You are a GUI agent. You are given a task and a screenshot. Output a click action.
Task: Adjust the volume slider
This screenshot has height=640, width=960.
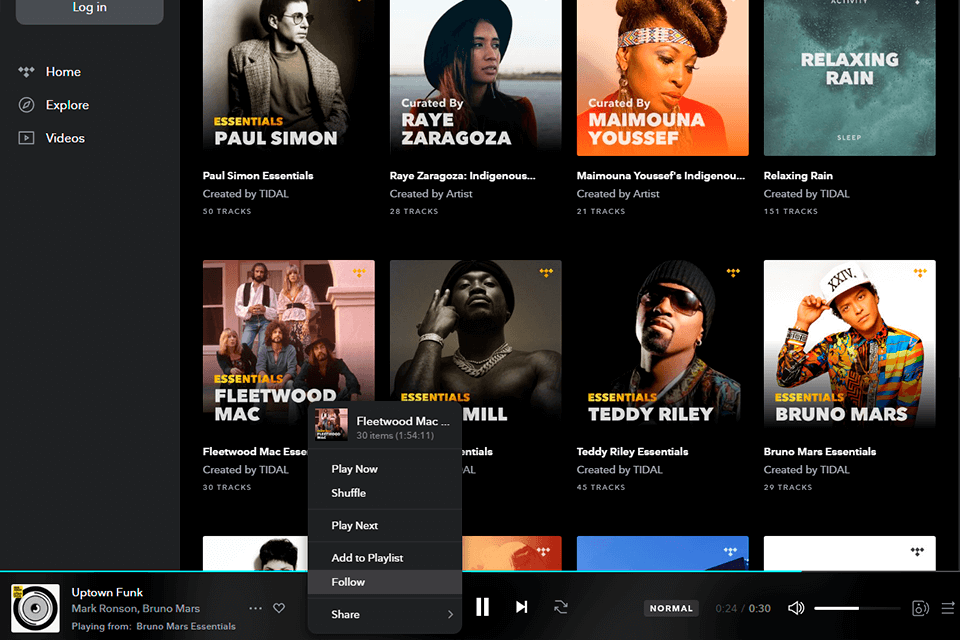click(855, 606)
